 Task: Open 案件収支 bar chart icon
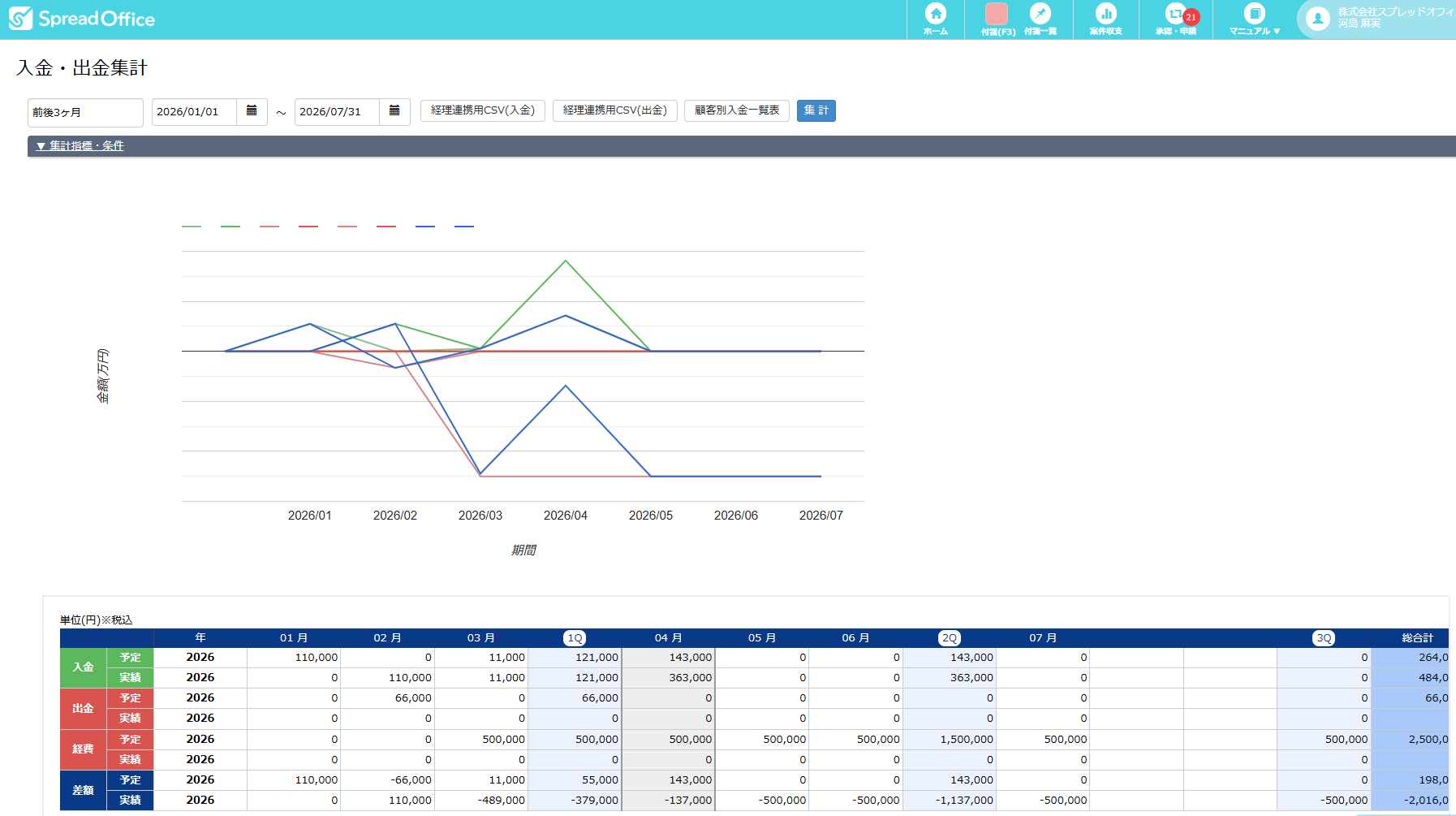tap(1105, 15)
